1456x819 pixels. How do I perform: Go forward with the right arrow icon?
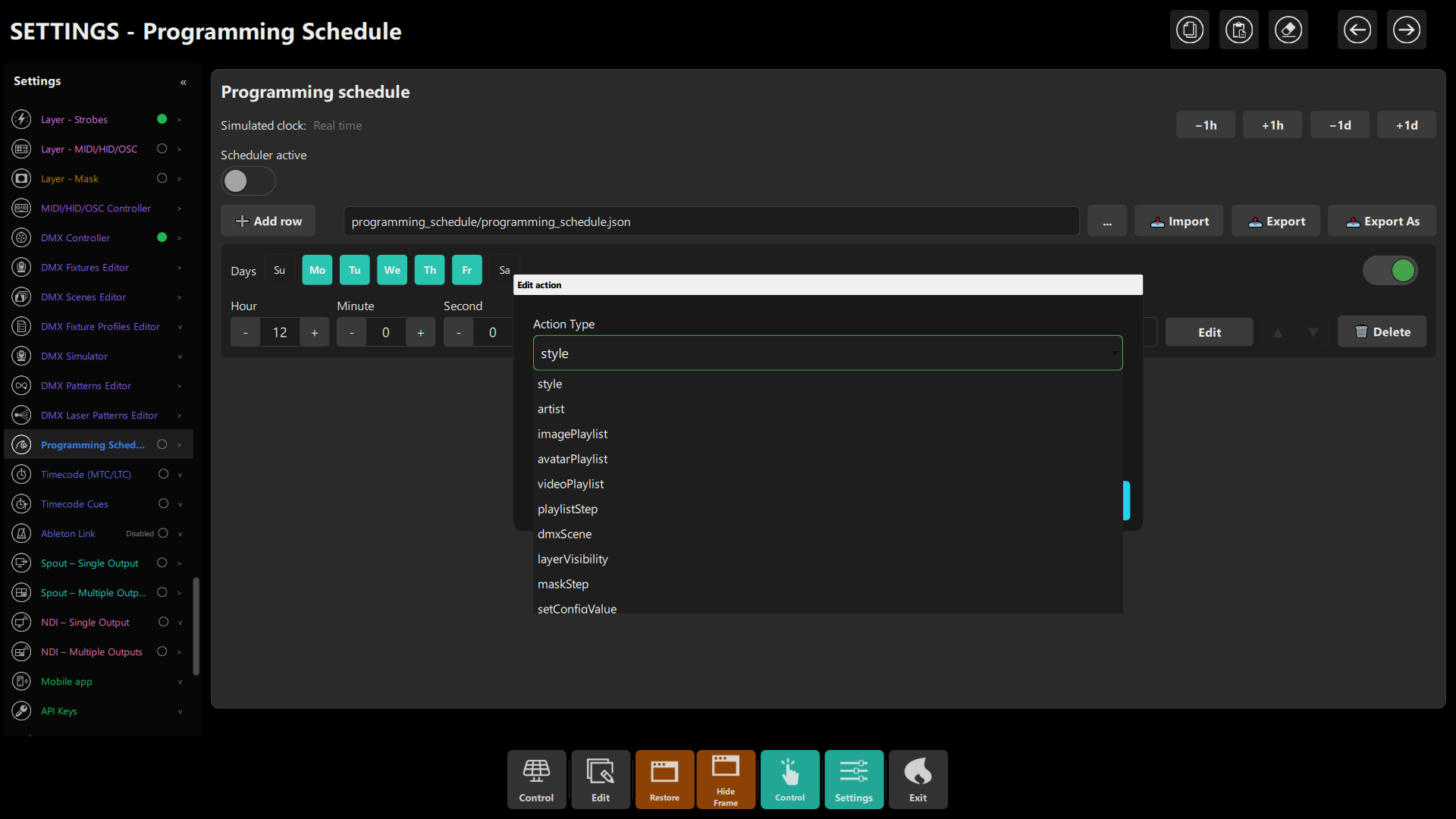pyautogui.click(x=1406, y=30)
